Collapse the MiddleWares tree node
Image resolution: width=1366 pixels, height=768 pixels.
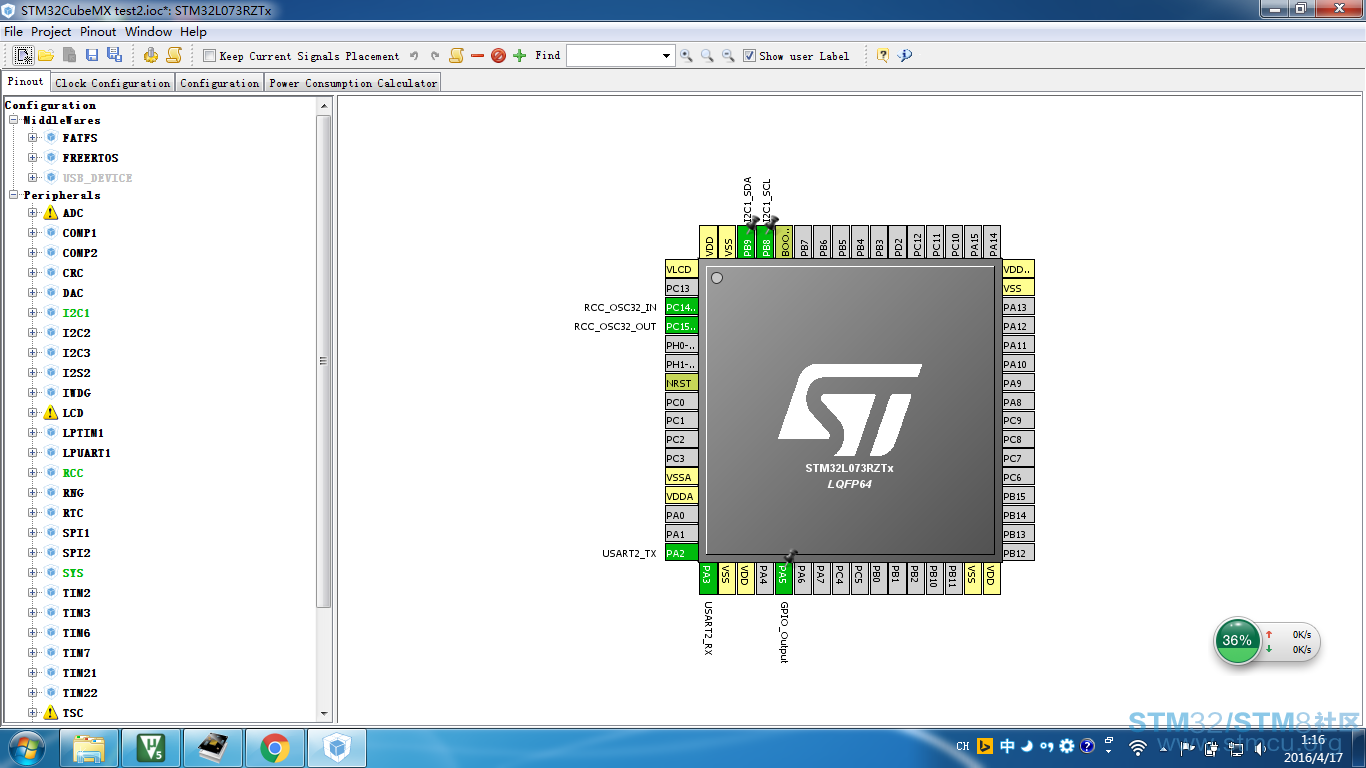[14, 120]
